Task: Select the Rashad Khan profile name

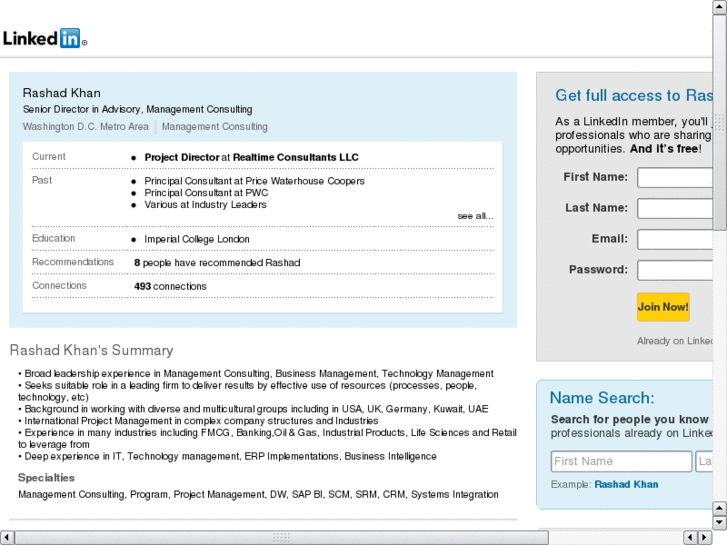Action: (x=62, y=93)
